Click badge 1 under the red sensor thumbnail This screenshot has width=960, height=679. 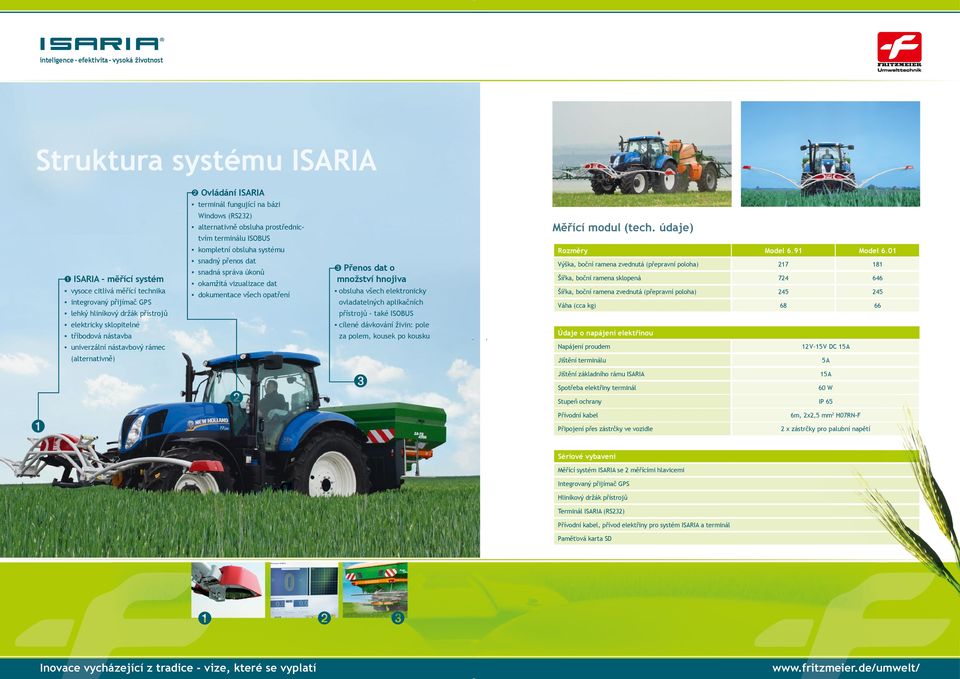click(204, 618)
